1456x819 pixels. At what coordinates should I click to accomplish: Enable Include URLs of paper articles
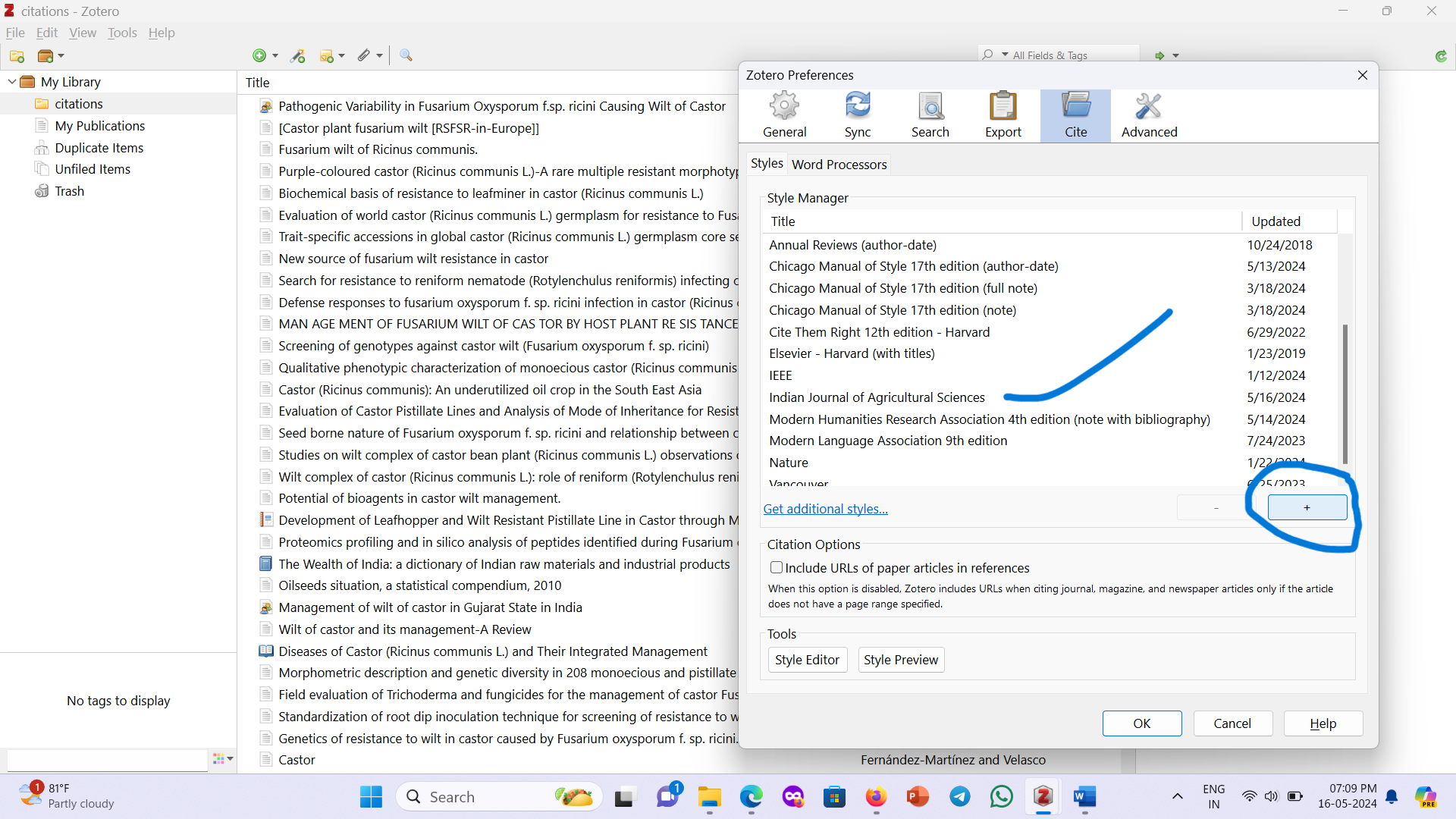776,567
